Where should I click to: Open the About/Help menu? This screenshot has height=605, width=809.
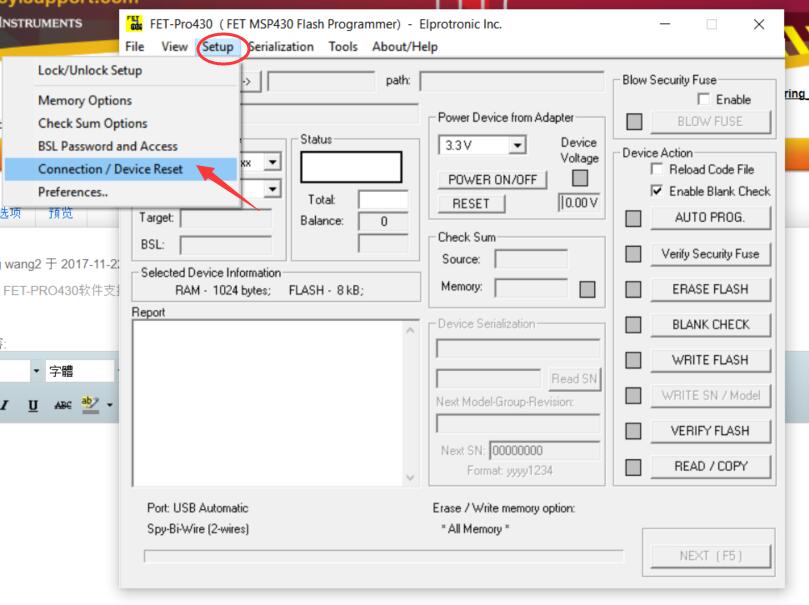pos(405,47)
